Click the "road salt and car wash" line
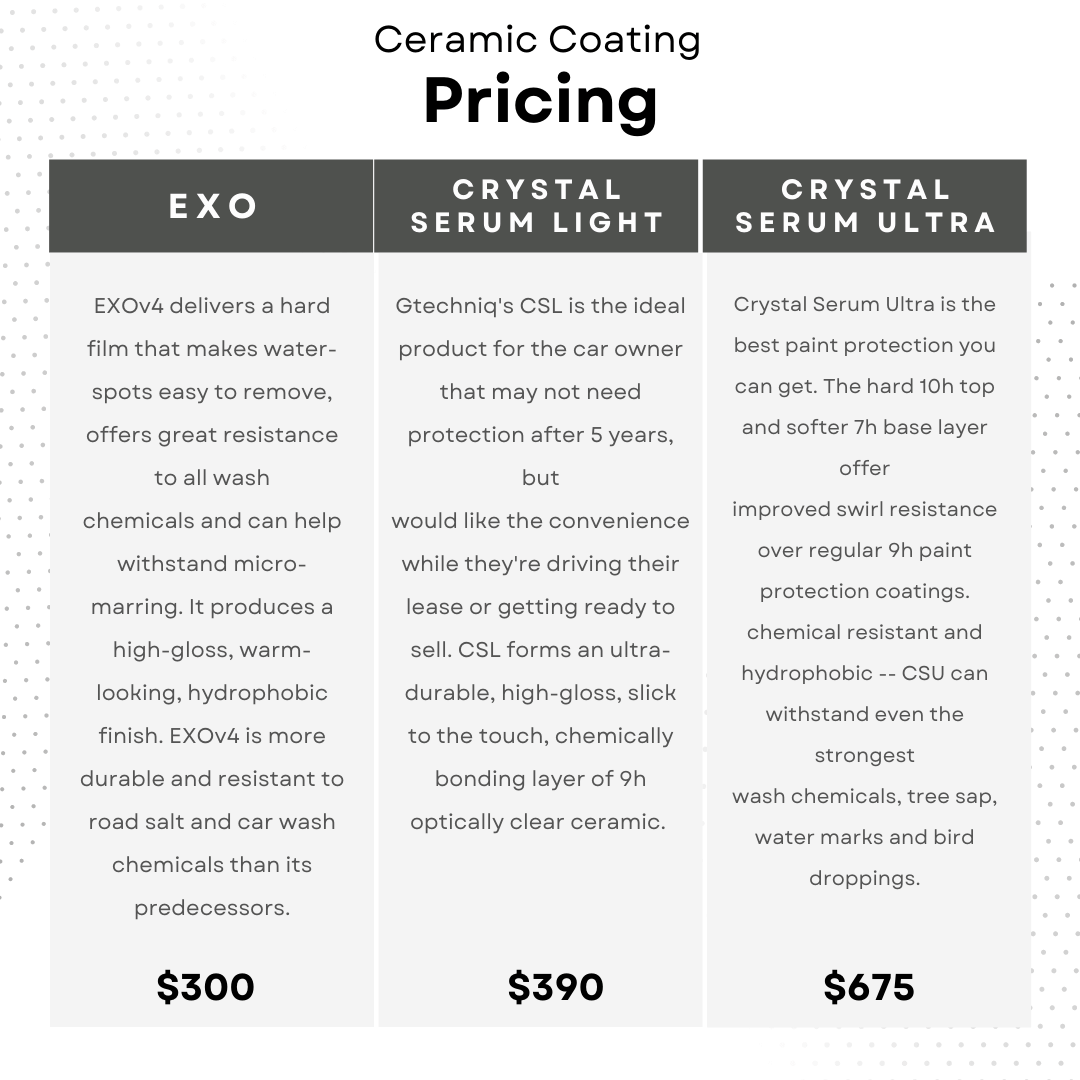Viewport: 1080px width, 1080px height. click(212, 822)
